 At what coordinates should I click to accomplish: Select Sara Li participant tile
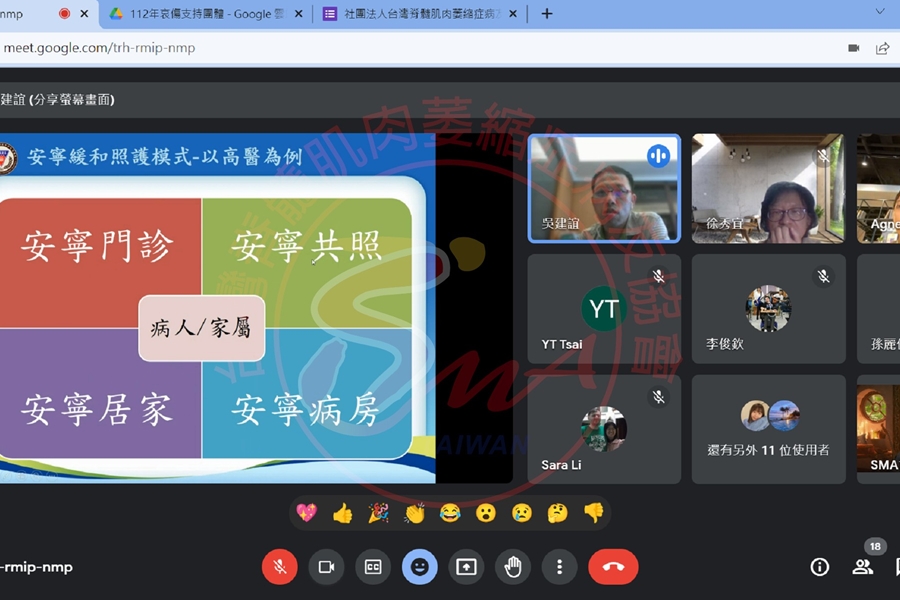(x=604, y=429)
